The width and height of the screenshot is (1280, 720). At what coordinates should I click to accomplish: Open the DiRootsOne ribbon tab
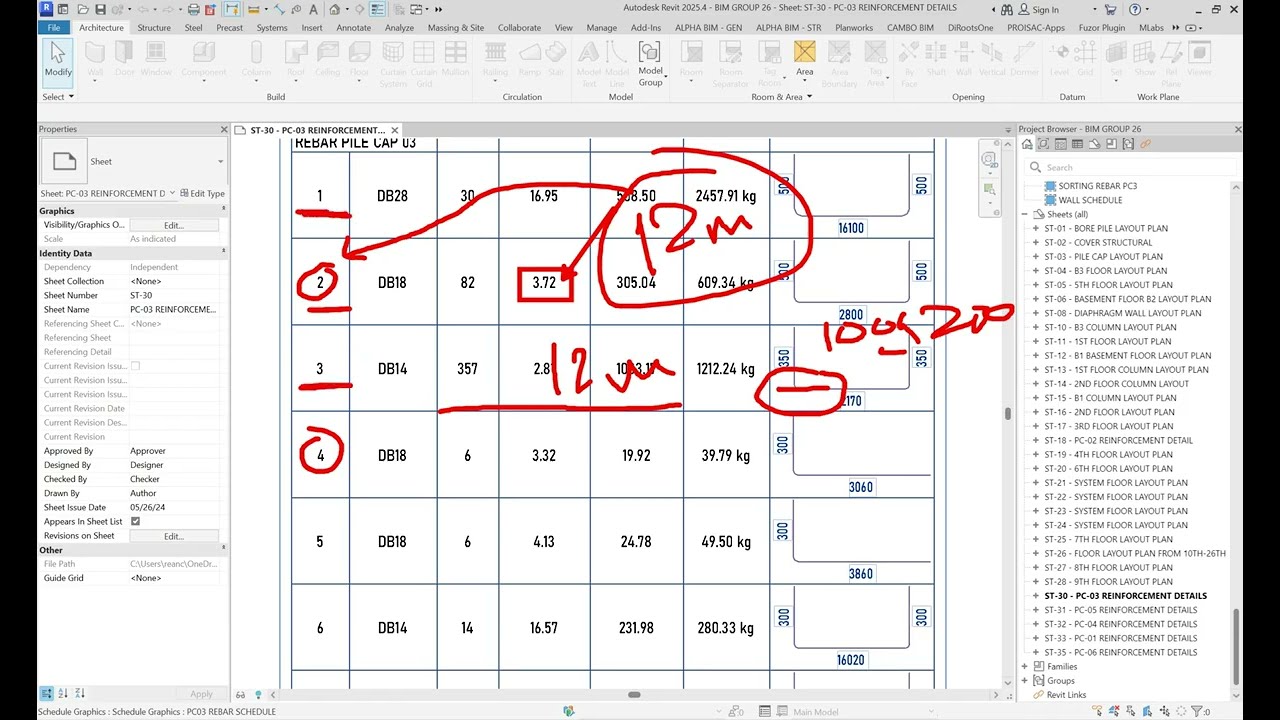[970, 28]
